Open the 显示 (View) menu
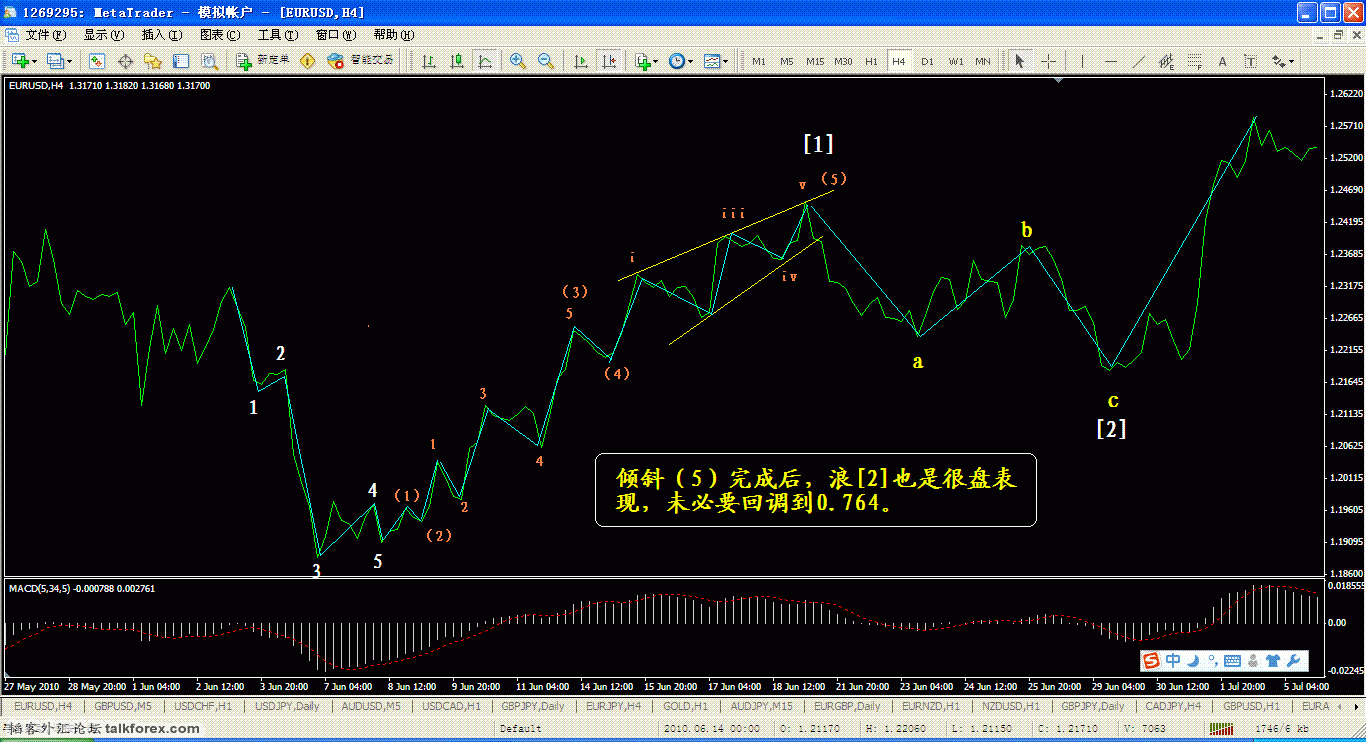 104,35
